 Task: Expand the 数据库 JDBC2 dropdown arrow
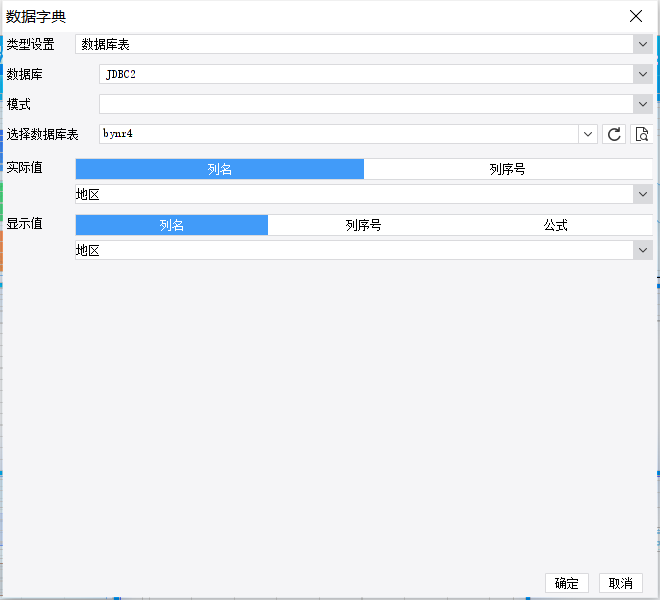click(643, 74)
